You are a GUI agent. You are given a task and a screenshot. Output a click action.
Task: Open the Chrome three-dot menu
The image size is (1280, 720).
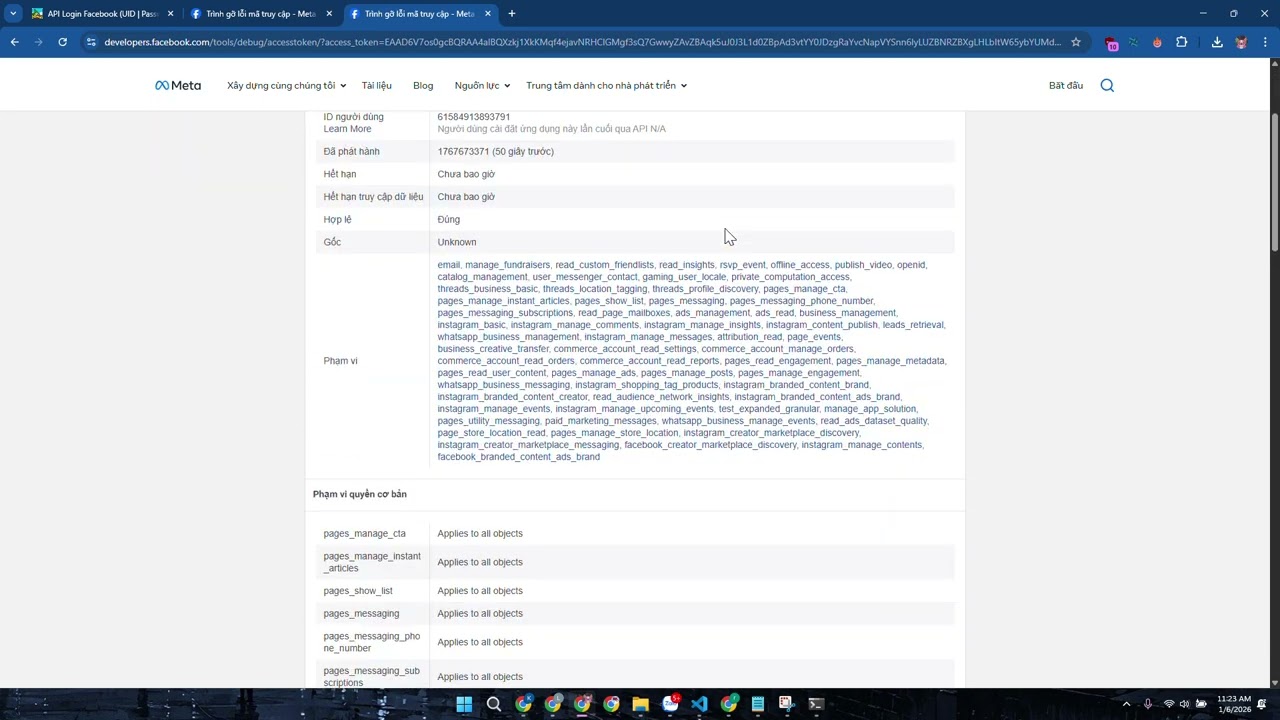[1266, 42]
